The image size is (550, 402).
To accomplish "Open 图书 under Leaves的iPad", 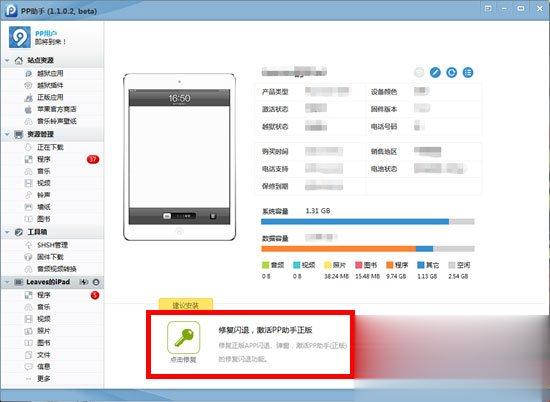I will click(x=44, y=343).
